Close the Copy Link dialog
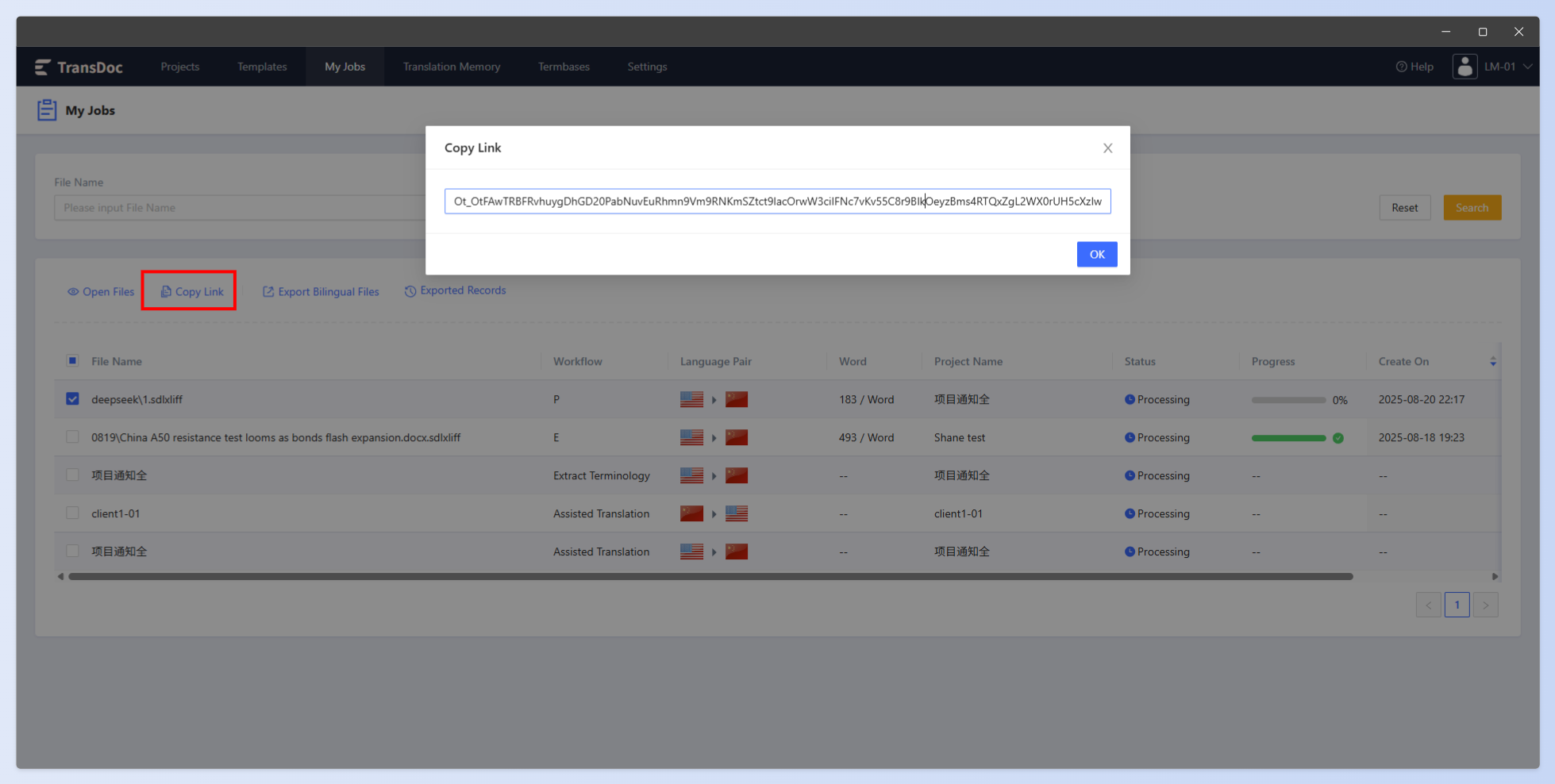Image resolution: width=1555 pixels, height=784 pixels. point(1108,148)
